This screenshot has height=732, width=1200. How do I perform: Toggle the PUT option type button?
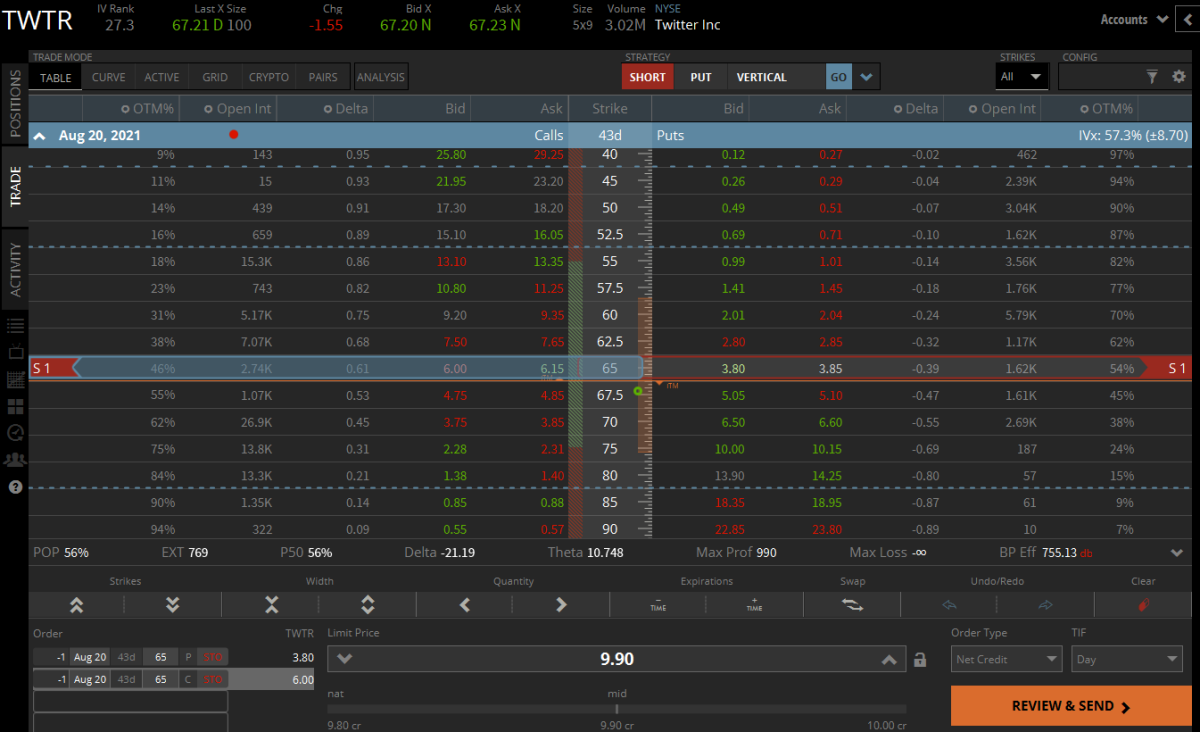click(x=701, y=77)
